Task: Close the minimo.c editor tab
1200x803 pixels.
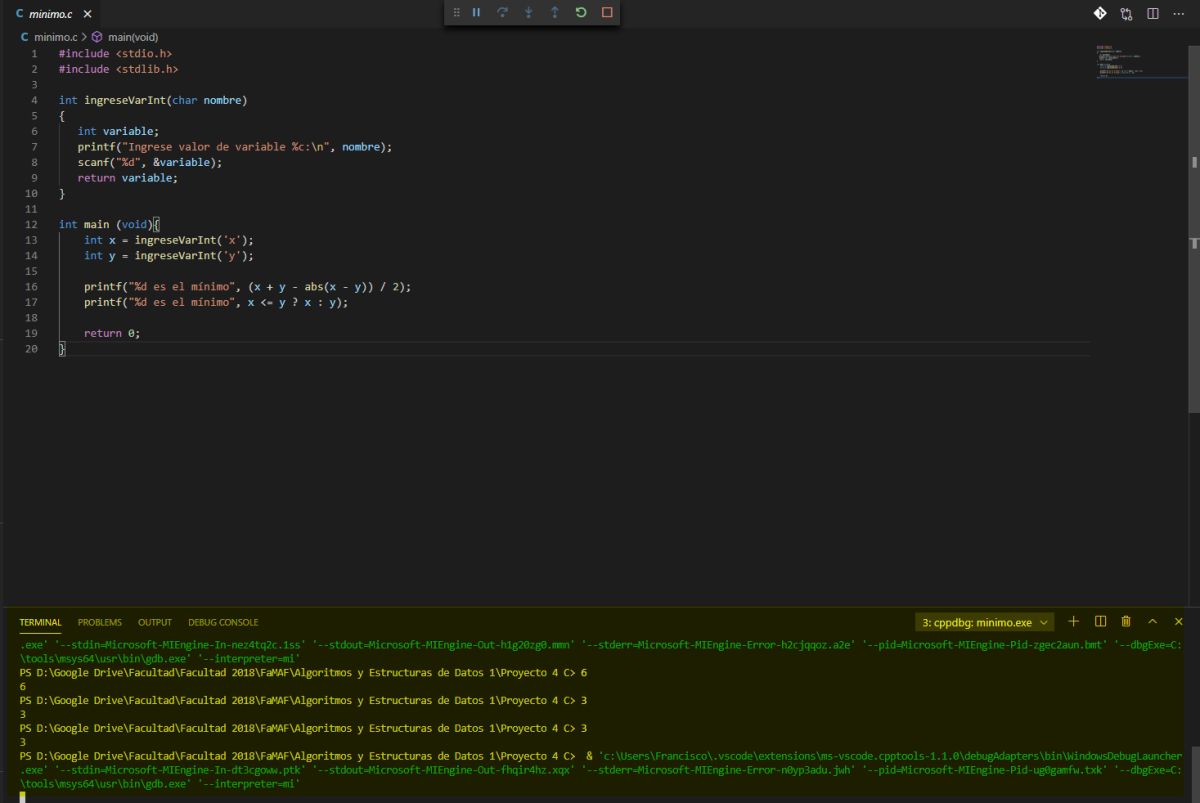Action: 87,14
